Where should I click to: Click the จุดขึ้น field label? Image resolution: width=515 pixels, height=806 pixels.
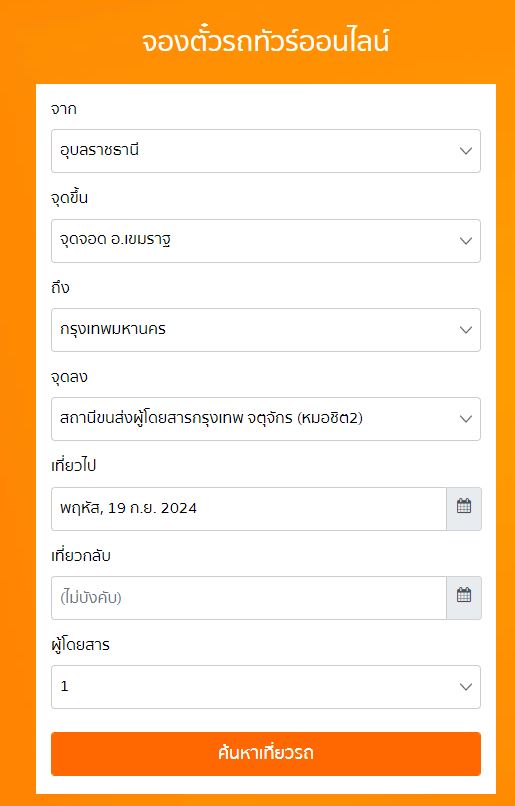pyautogui.click(x=69, y=198)
